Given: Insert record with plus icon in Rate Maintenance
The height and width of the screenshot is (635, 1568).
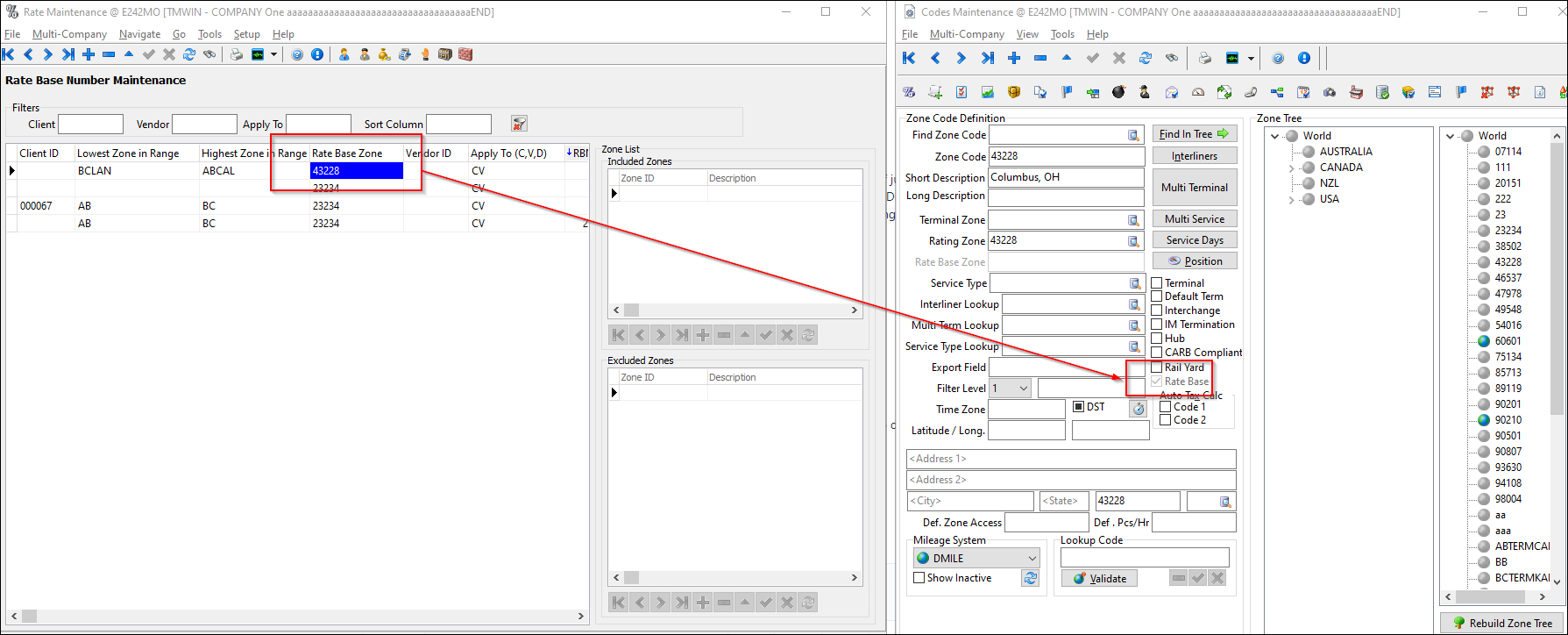Looking at the screenshot, I should [89, 54].
